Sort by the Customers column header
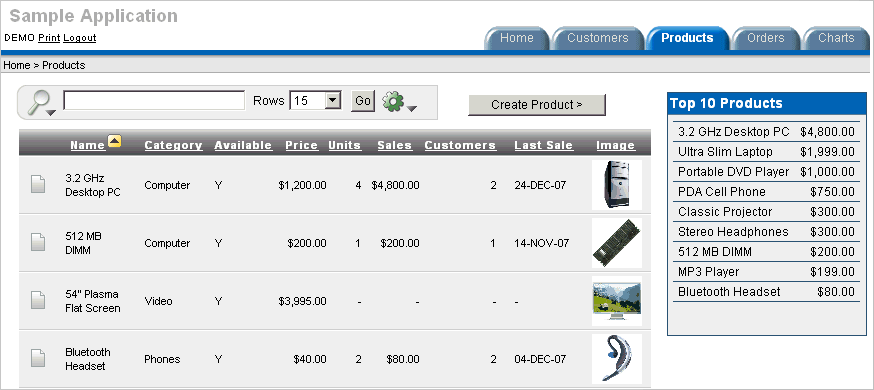 point(460,145)
